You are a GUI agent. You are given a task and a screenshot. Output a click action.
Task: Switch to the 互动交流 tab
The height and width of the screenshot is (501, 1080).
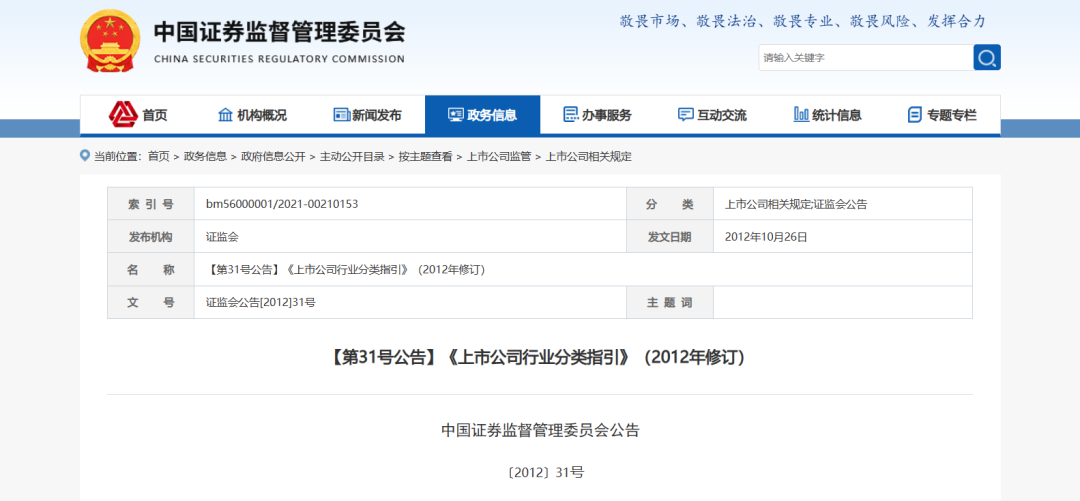[x=713, y=115]
